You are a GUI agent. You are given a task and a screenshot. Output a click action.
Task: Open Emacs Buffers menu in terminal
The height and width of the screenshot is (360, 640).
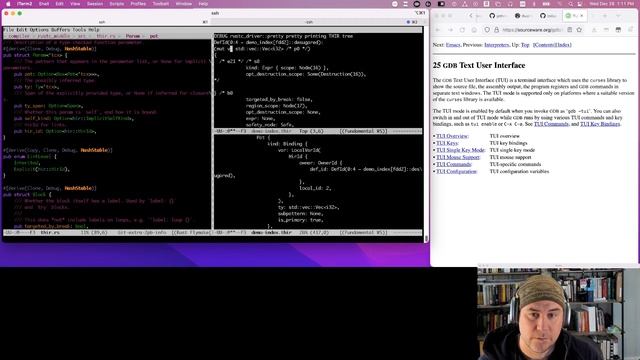click(x=60, y=30)
